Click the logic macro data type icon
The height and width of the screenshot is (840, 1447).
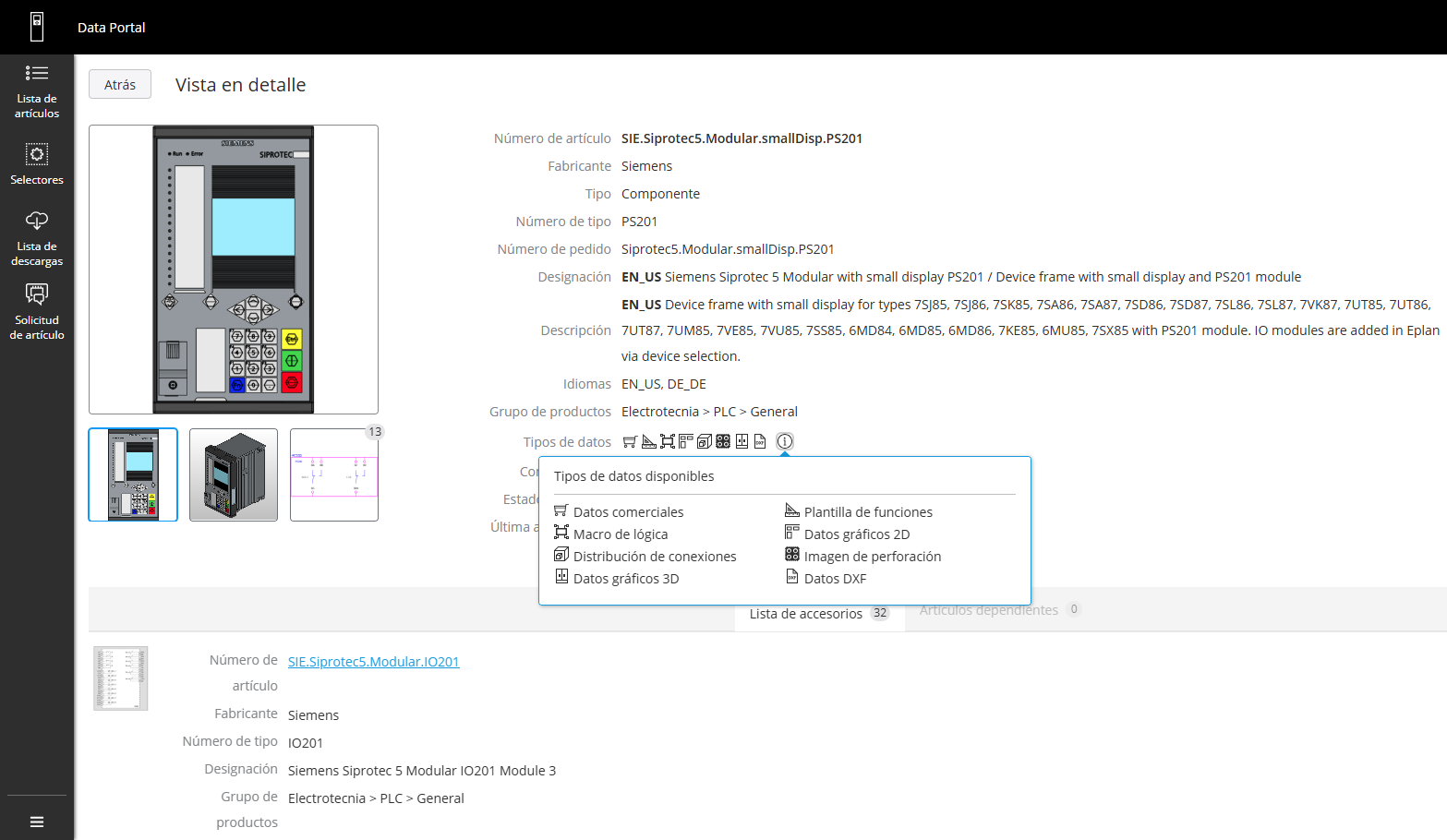pos(667,442)
